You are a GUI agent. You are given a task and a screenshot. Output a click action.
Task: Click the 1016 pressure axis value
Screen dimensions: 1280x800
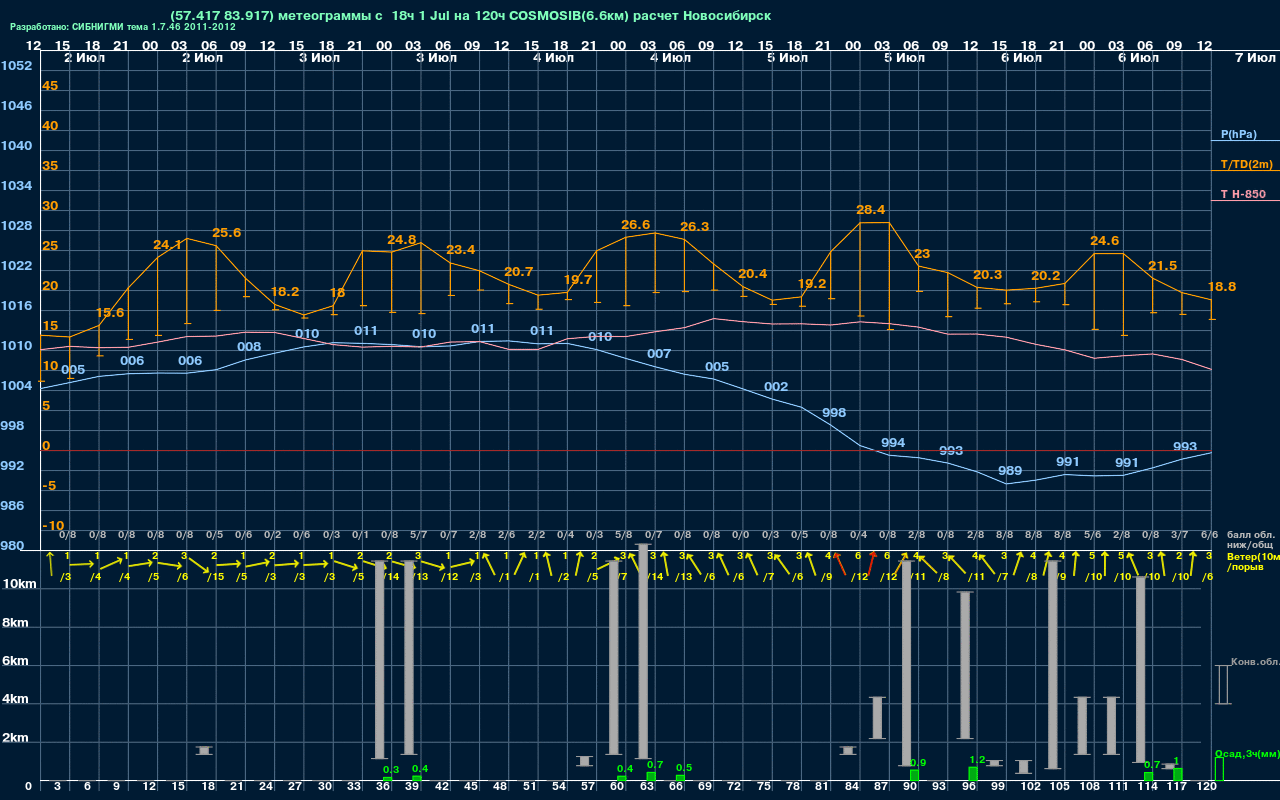[x=16, y=306]
